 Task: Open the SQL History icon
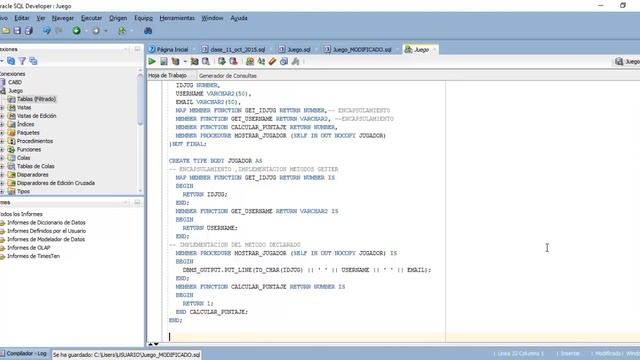(284, 62)
